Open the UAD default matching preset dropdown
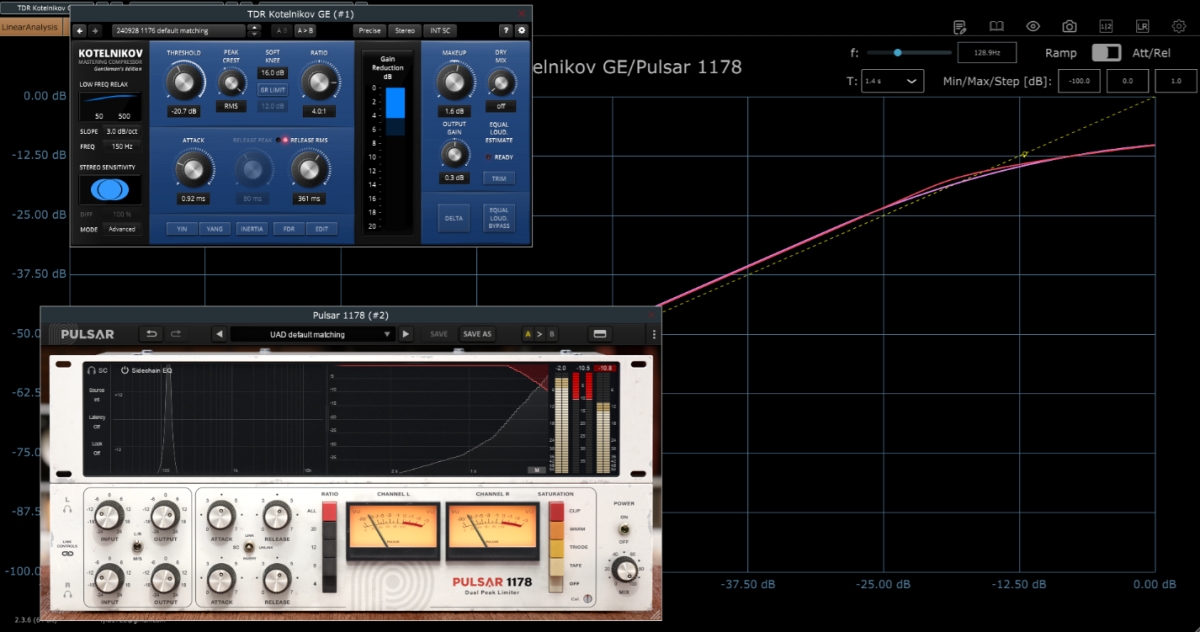Viewport: 1200px width, 632px height. click(x=312, y=334)
